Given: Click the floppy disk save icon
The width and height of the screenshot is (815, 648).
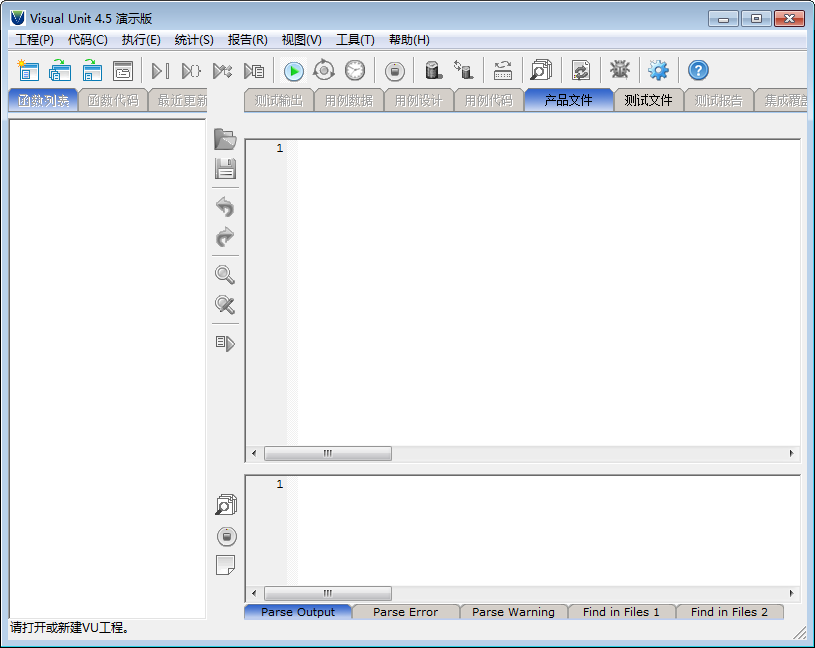Looking at the screenshot, I should (x=225, y=169).
